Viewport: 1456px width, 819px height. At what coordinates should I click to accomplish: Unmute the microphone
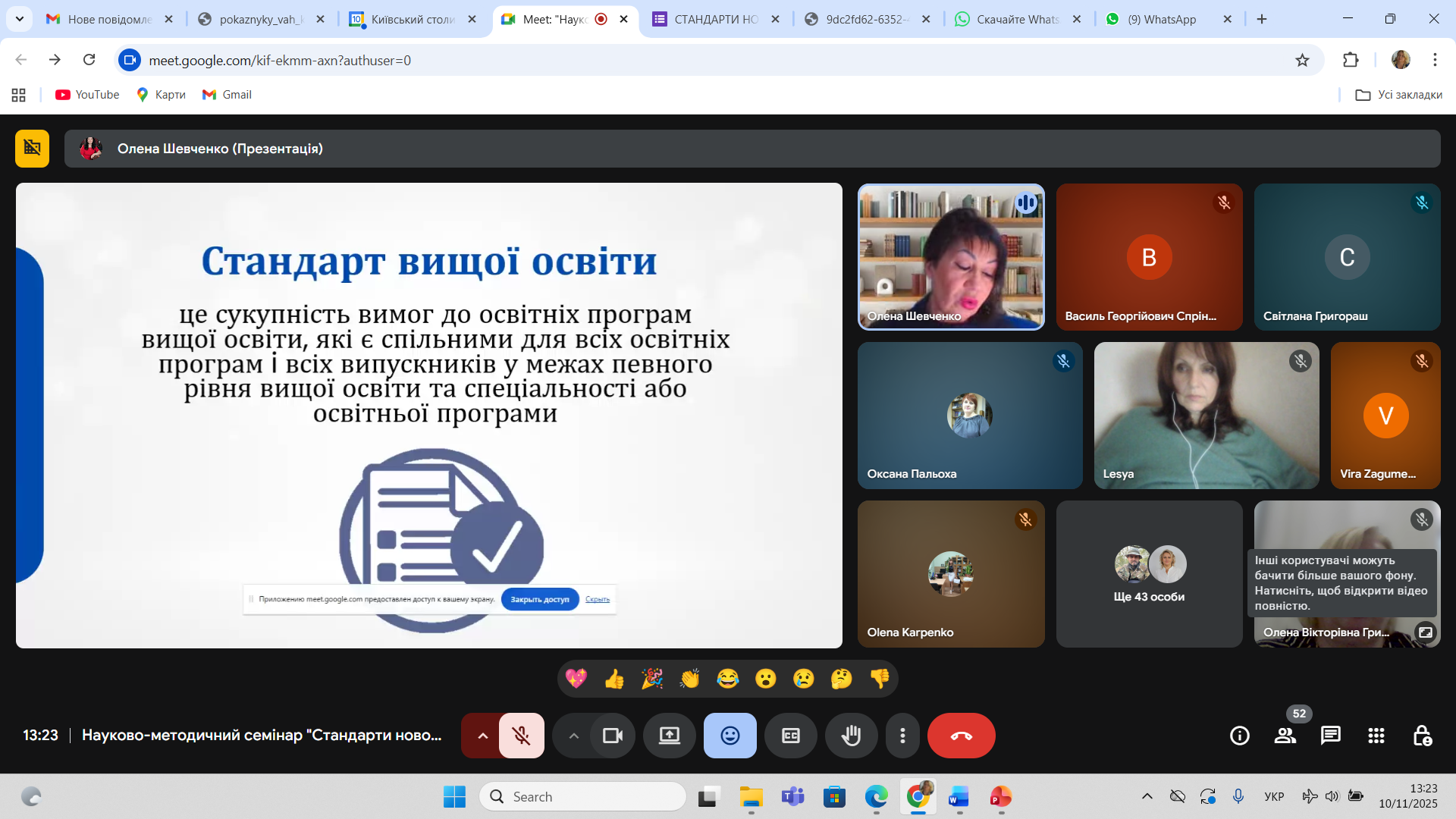point(521,736)
